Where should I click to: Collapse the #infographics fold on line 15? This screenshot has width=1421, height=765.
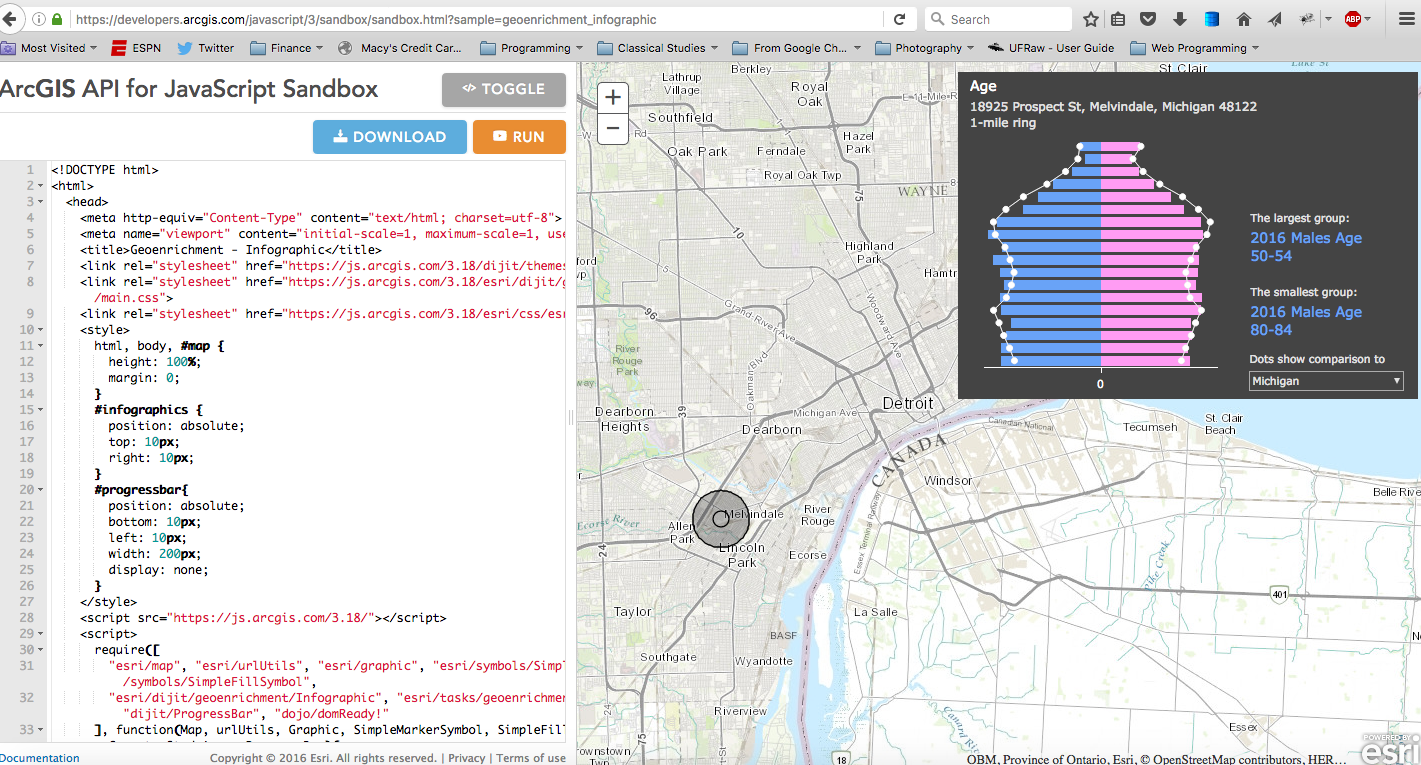[39, 410]
